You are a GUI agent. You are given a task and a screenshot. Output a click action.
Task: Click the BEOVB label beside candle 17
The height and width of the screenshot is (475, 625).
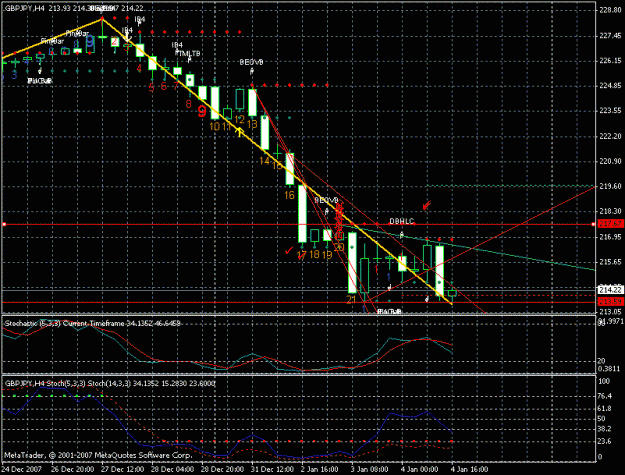pos(326,200)
